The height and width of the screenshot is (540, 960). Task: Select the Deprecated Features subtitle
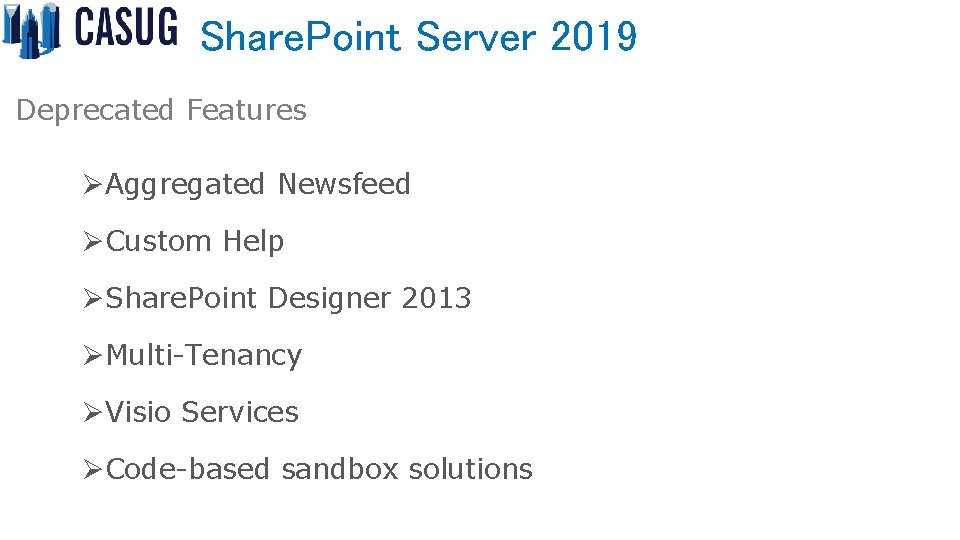tap(161, 111)
